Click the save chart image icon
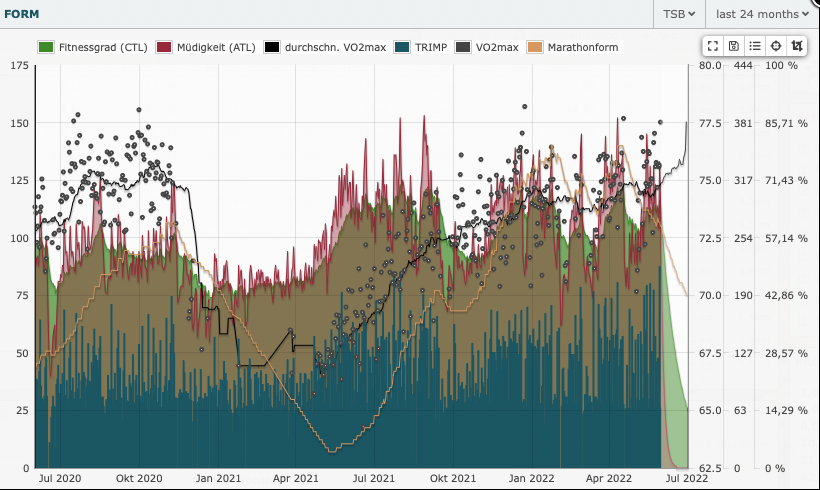The width and height of the screenshot is (820, 490). (x=734, y=46)
